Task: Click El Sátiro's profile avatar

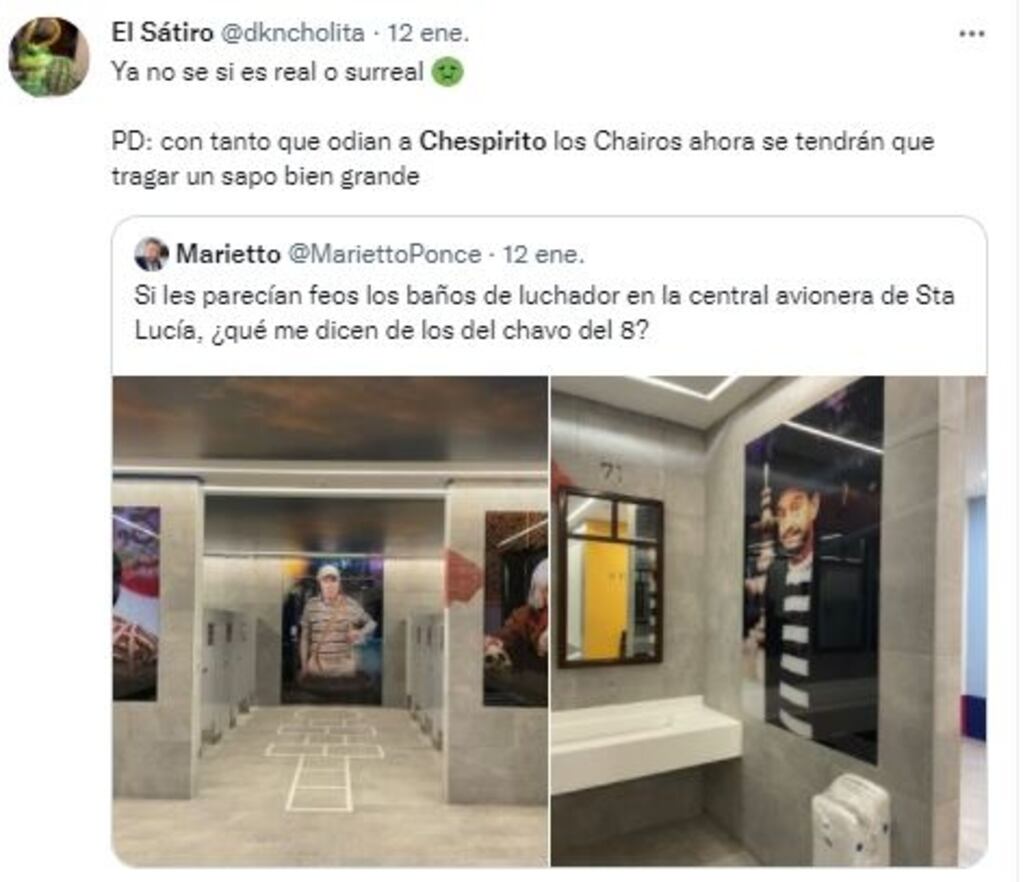Action: (x=49, y=57)
